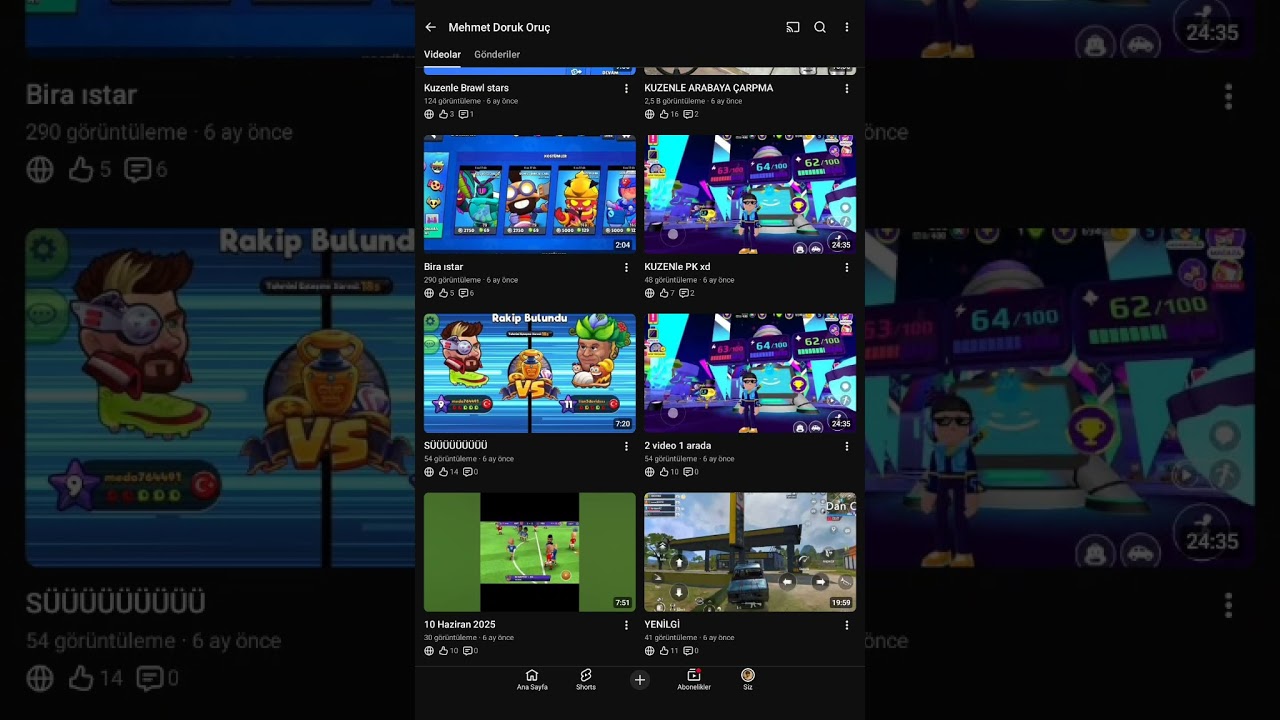
Task: Open the video titled KUZENLE ARABAYA ÇARPMA
Action: 709,88
